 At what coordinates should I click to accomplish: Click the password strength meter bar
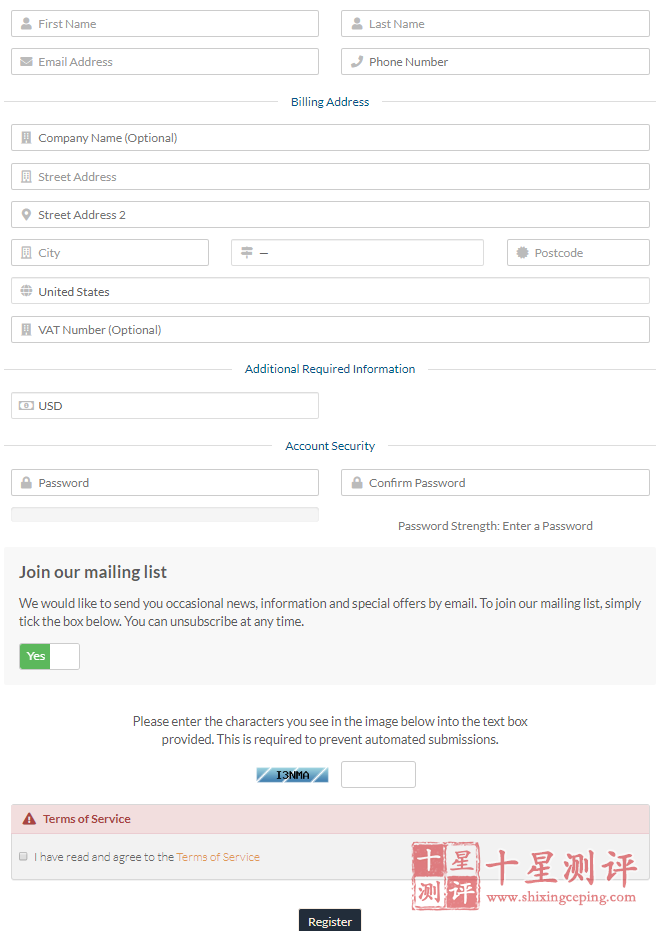pos(165,514)
